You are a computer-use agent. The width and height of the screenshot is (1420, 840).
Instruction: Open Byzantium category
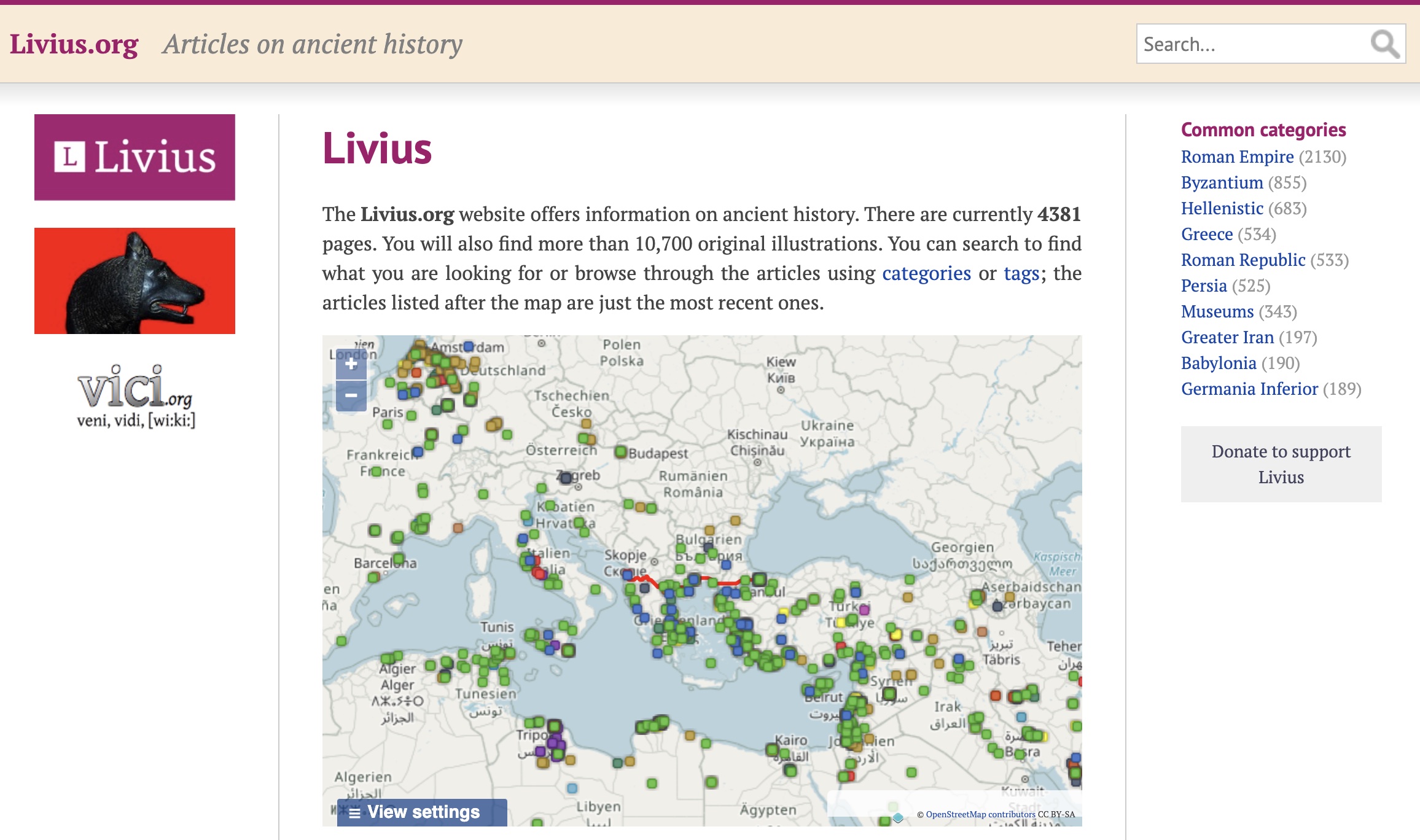click(1222, 182)
